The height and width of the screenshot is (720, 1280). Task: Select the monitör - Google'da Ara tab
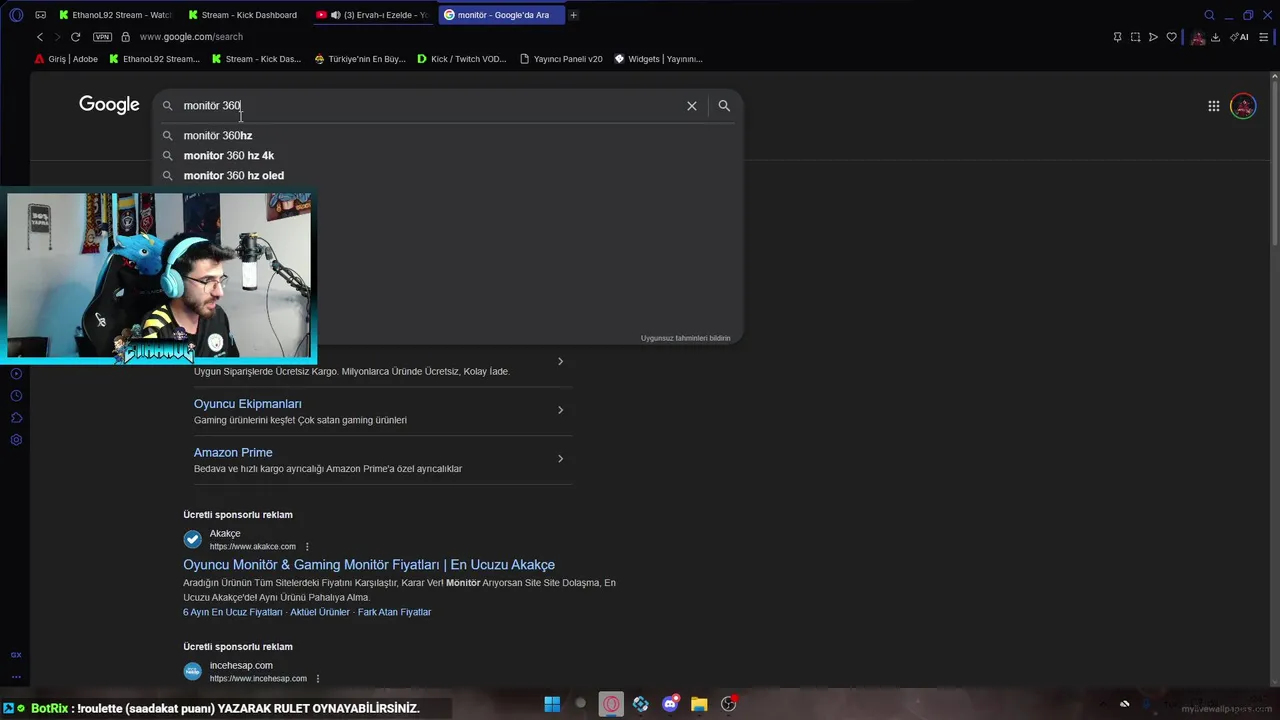[x=501, y=15]
